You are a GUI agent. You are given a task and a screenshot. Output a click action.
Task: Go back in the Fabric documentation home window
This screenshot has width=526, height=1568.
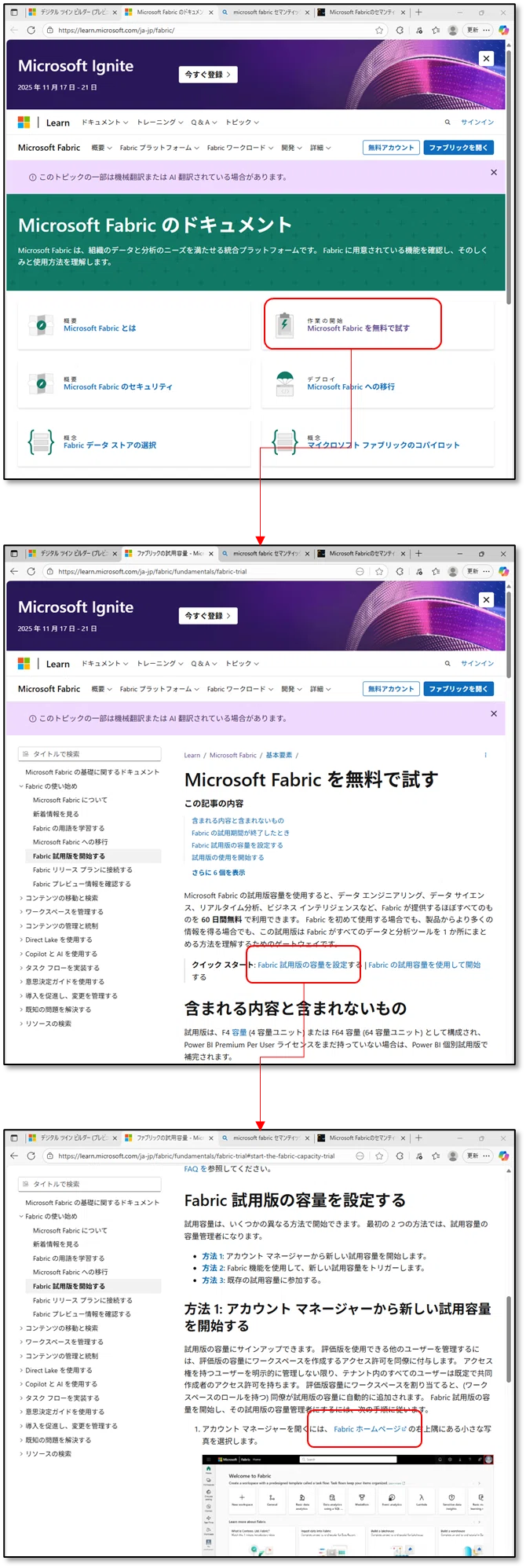(13, 30)
